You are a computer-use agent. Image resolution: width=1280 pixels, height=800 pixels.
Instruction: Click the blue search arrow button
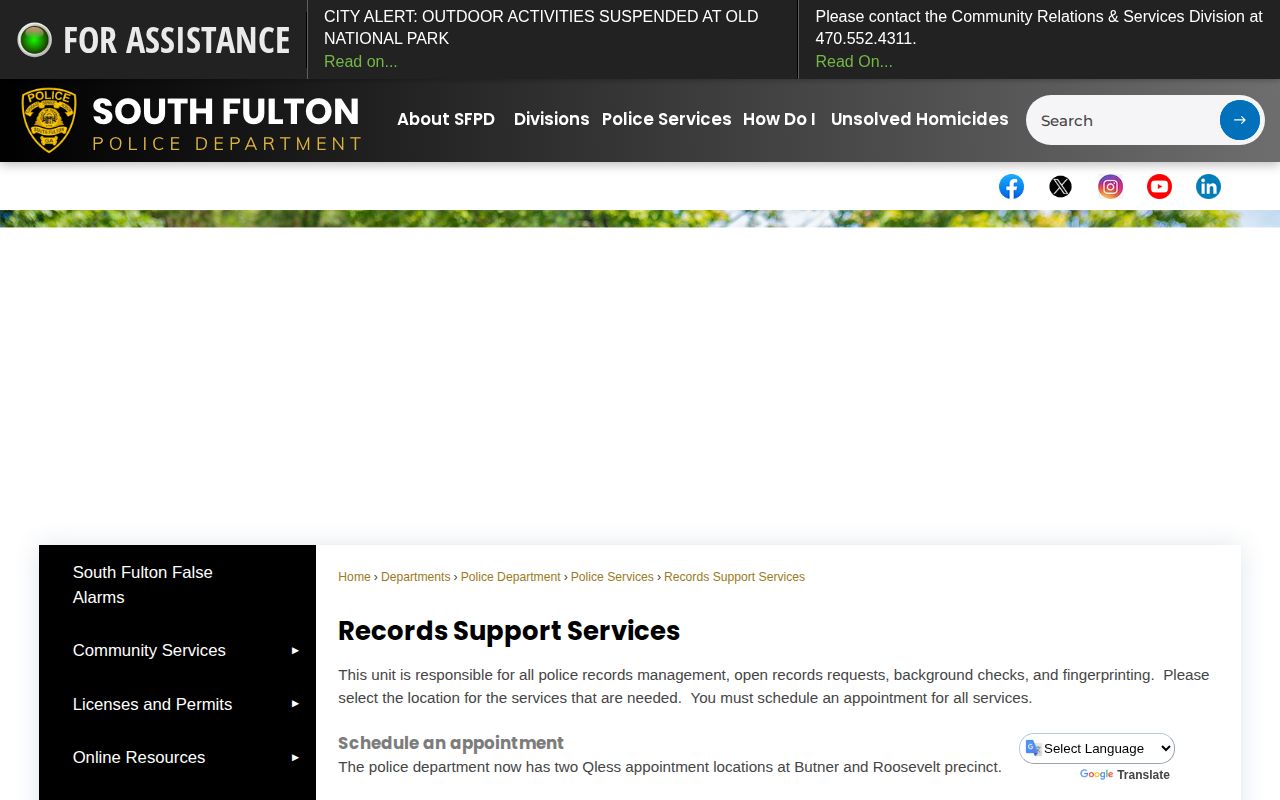coord(1239,120)
